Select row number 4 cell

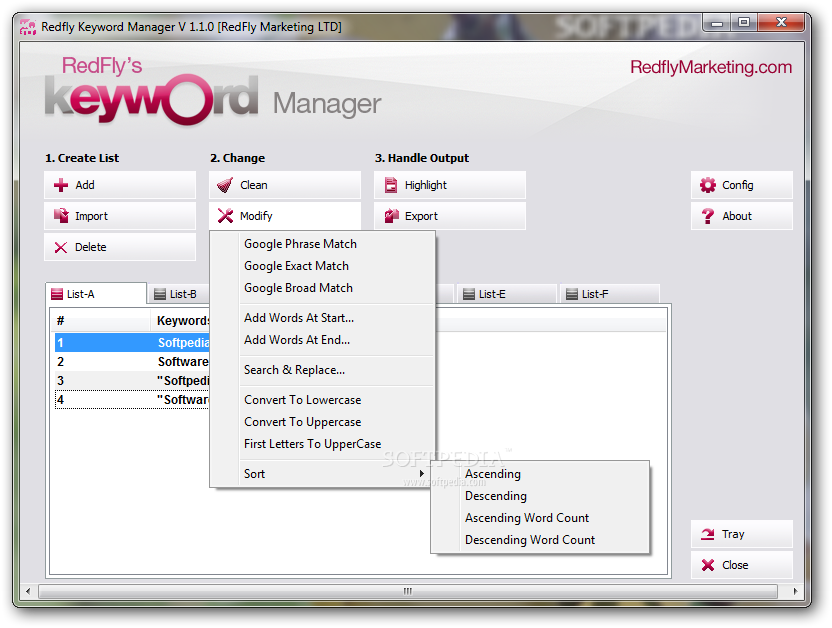[60, 400]
